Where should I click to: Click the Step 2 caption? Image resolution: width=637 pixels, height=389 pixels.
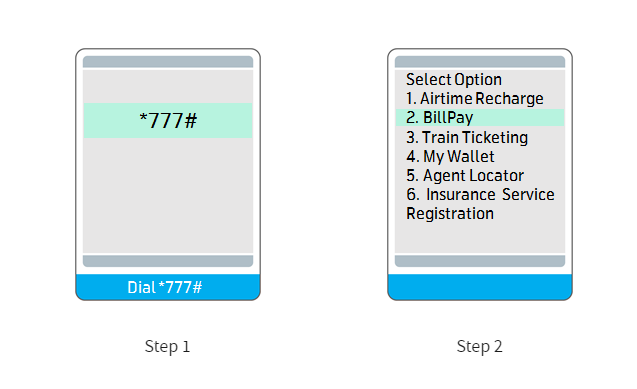[x=479, y=347]
